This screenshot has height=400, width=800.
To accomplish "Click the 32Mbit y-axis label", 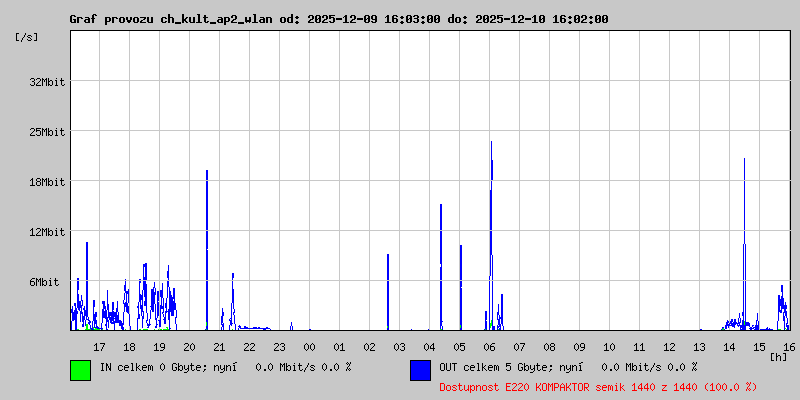I will 47,82.
